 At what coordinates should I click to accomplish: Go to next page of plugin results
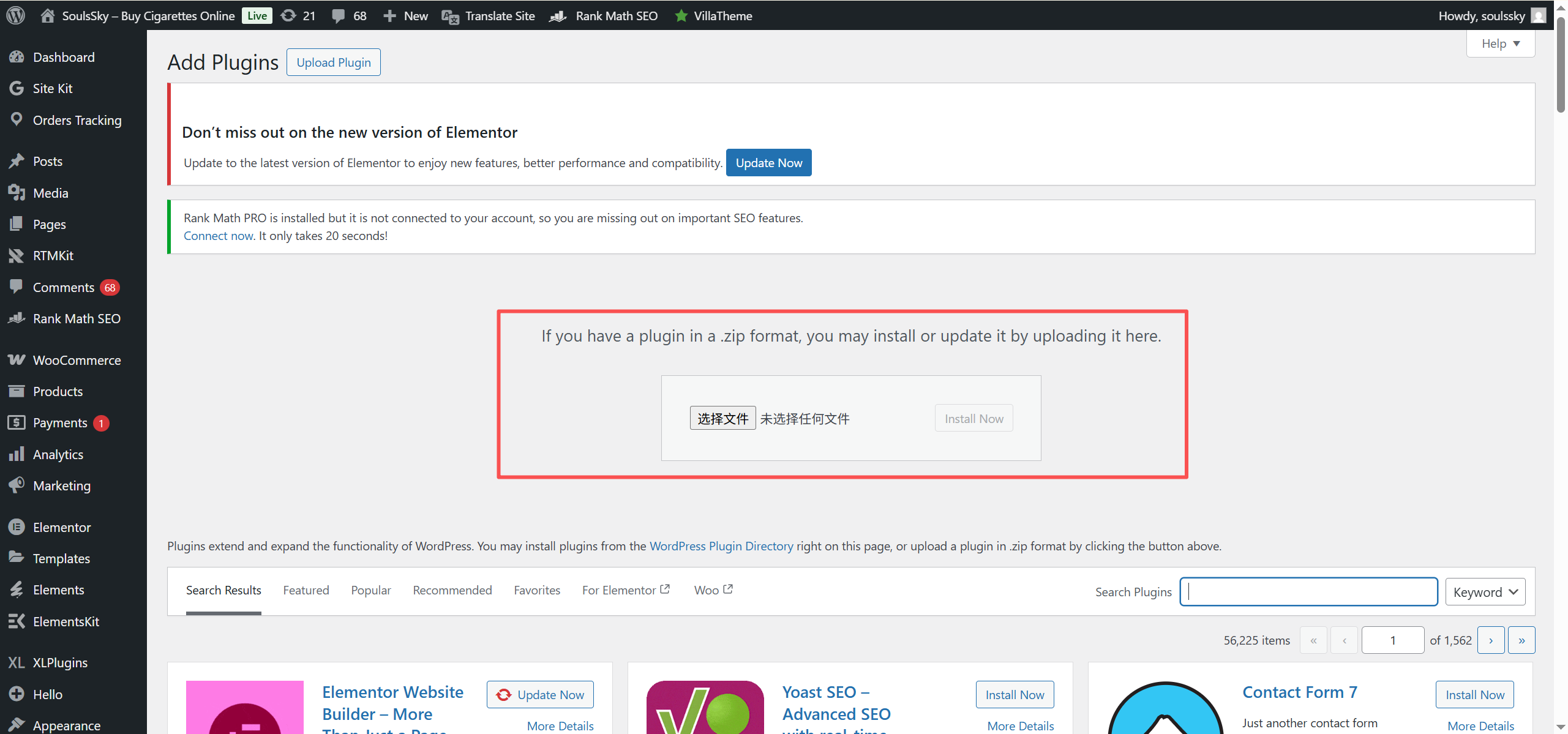pyautogui.click(x=1490, y=640)
